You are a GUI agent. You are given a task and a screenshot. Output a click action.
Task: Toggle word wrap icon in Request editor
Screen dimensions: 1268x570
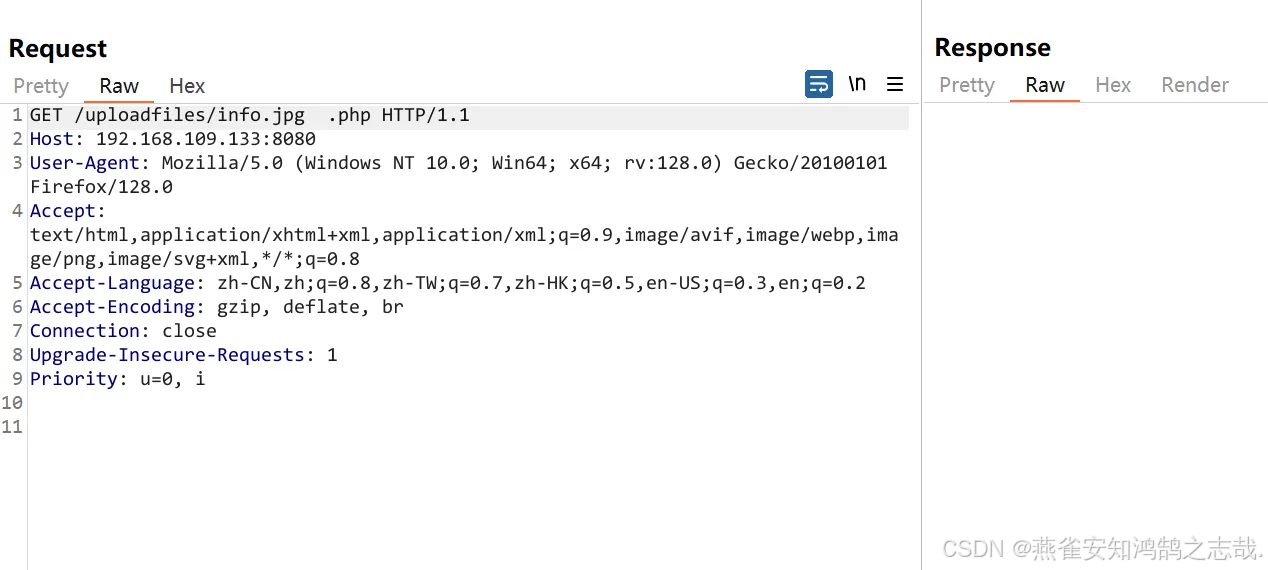[818, 84]
